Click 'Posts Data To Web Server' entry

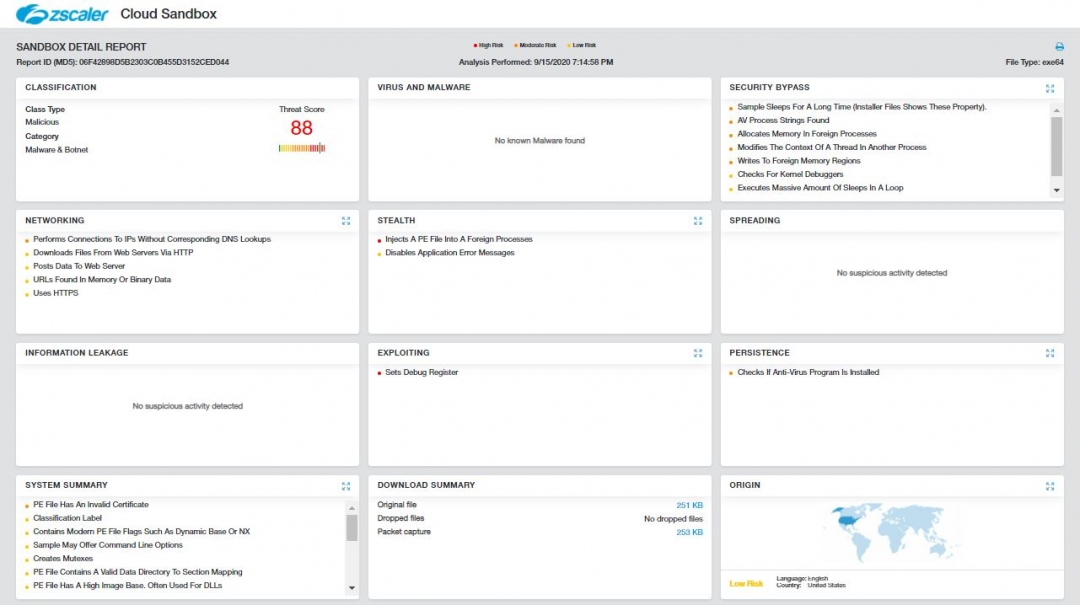79,267
